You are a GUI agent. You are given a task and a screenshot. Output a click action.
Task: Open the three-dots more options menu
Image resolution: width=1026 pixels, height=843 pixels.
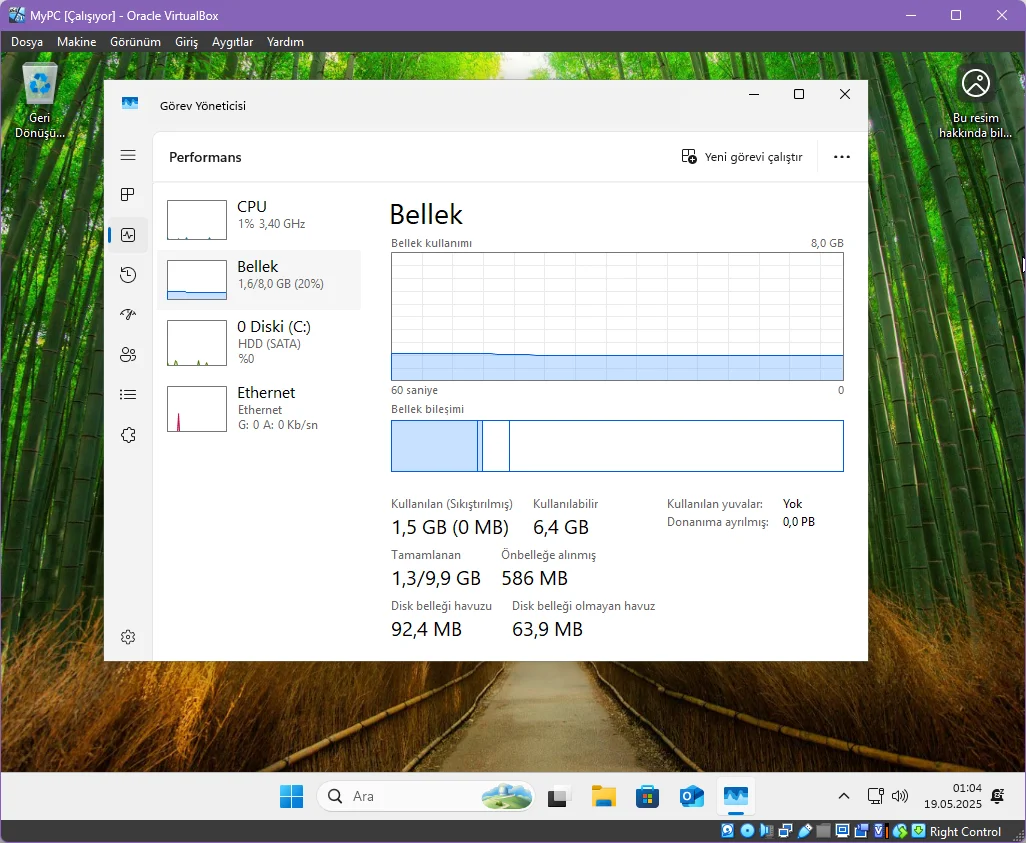pyautogui.click(x=841, y=157)
